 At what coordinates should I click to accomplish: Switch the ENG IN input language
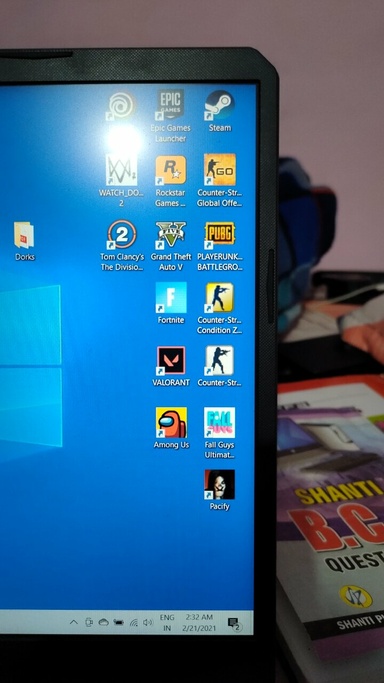coord(167,623)
